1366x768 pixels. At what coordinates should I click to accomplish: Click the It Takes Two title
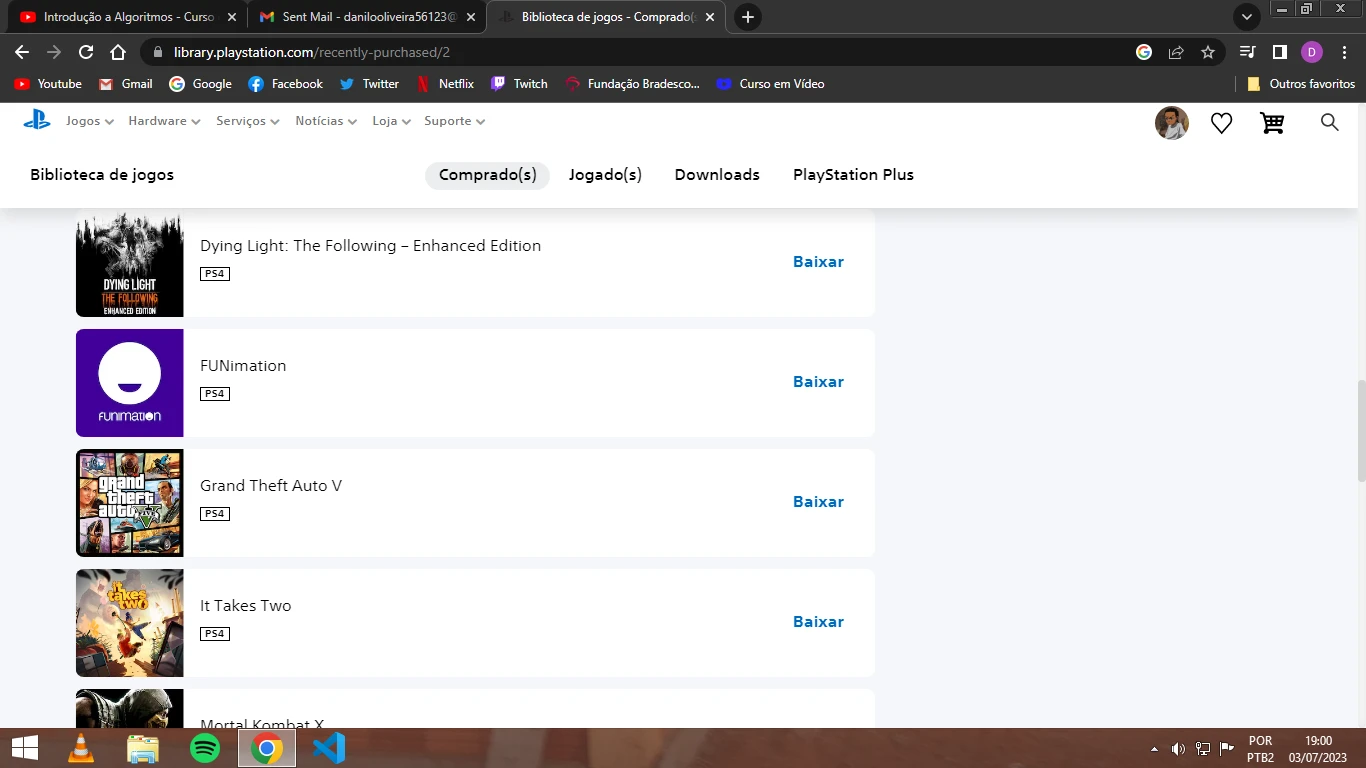tap(246, 606)
